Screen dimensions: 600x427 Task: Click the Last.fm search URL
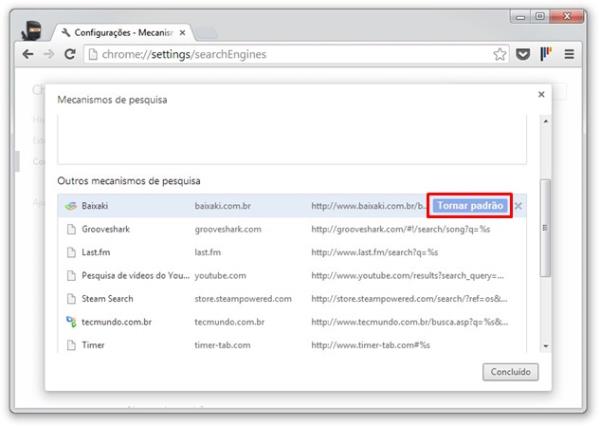pyautogui.click(x=375, y=253)
